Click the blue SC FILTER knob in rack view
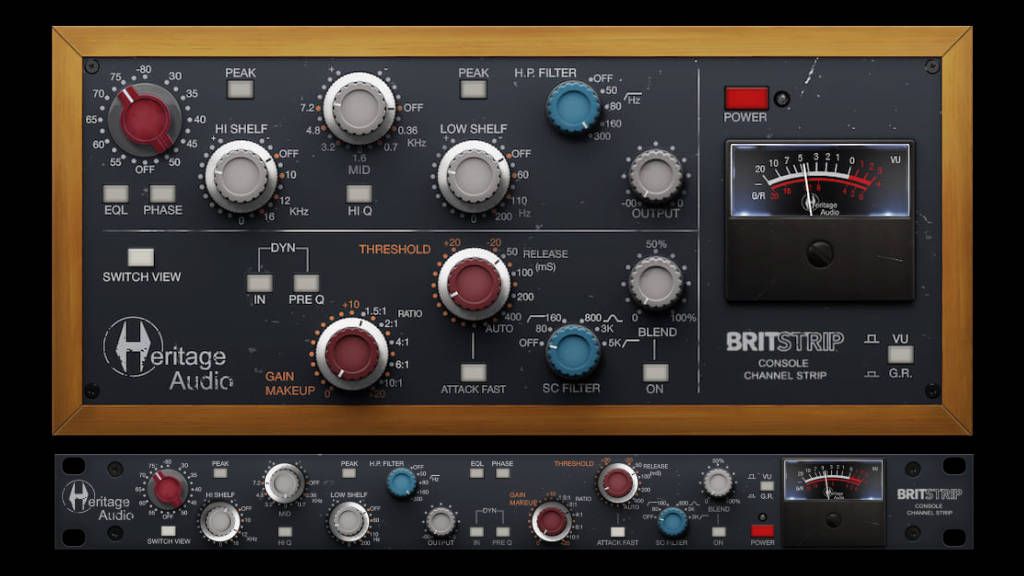Screen dimensions: 1024x576 671,521
